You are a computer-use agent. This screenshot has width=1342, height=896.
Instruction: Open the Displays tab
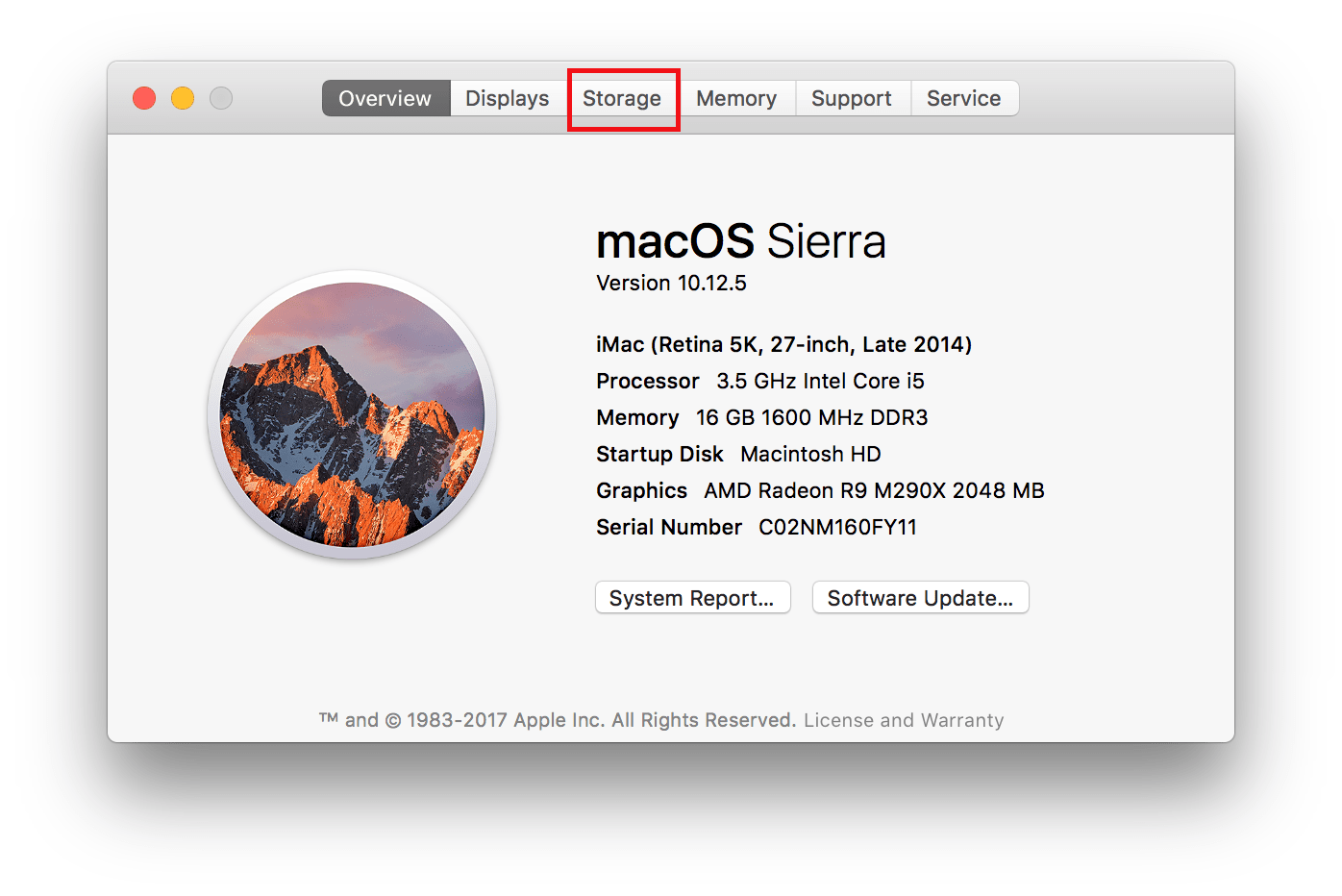tap(507, 98)
